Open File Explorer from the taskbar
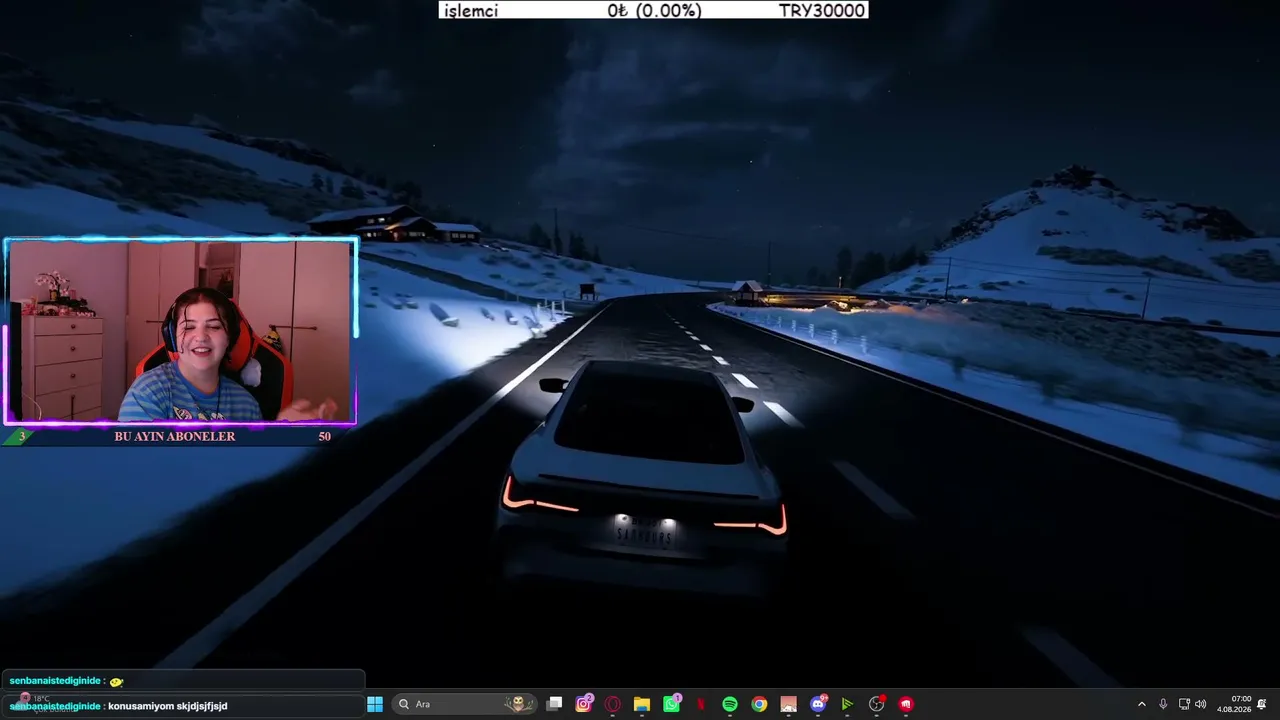 pos(642,704)
